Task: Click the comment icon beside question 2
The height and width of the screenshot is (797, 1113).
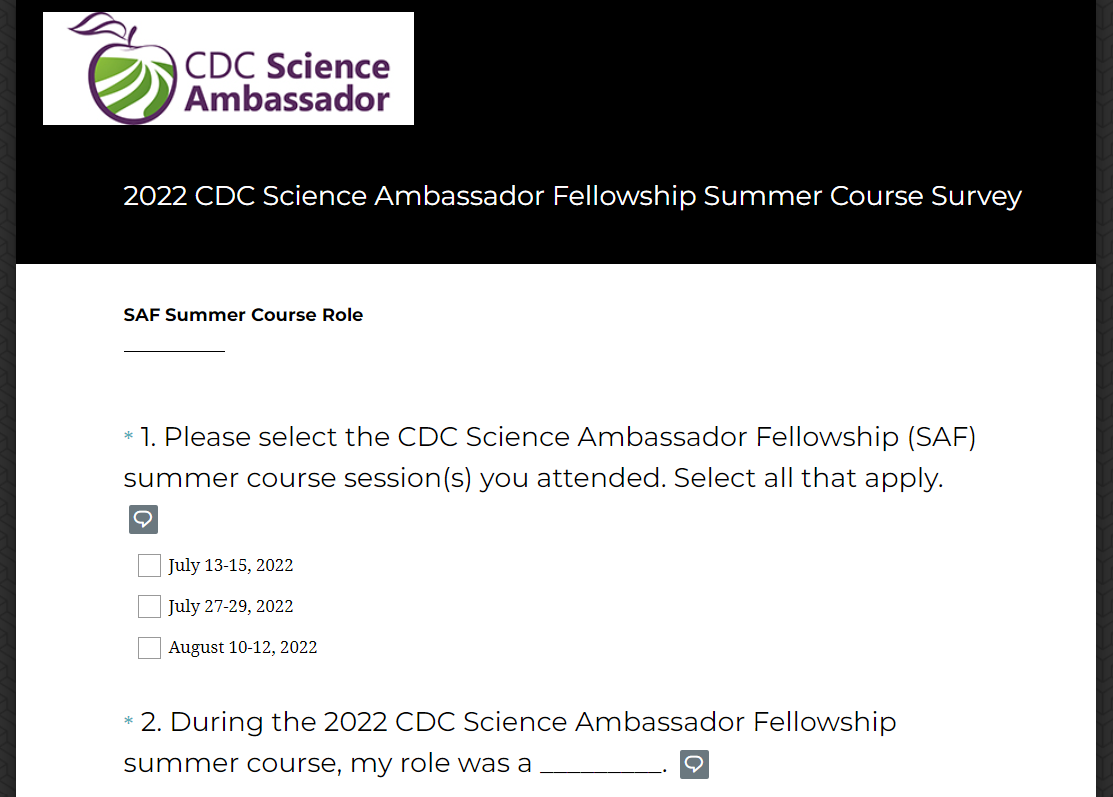Action: pyautogui.click(x=694, y=765)
